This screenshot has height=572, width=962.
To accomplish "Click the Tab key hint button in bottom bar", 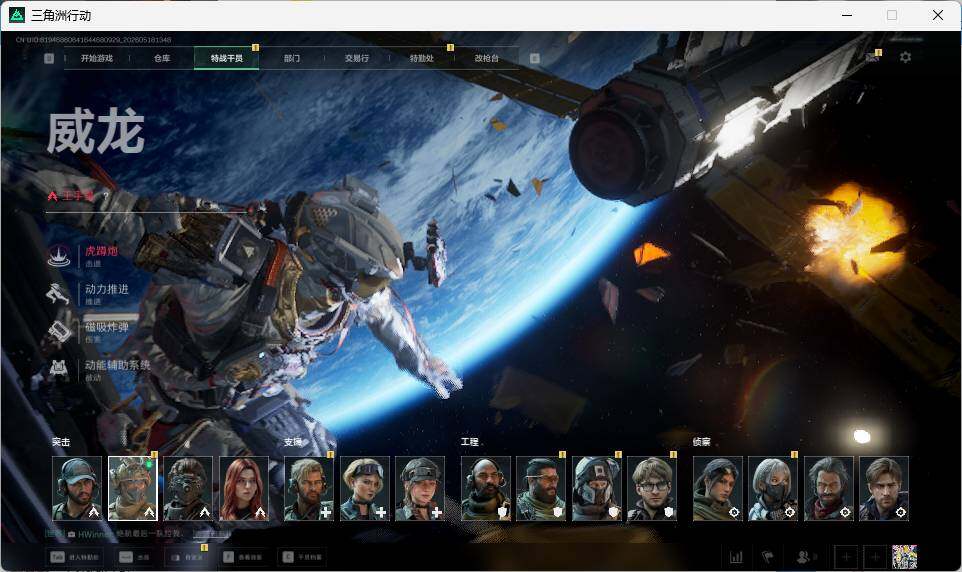I will pos(76,557).
